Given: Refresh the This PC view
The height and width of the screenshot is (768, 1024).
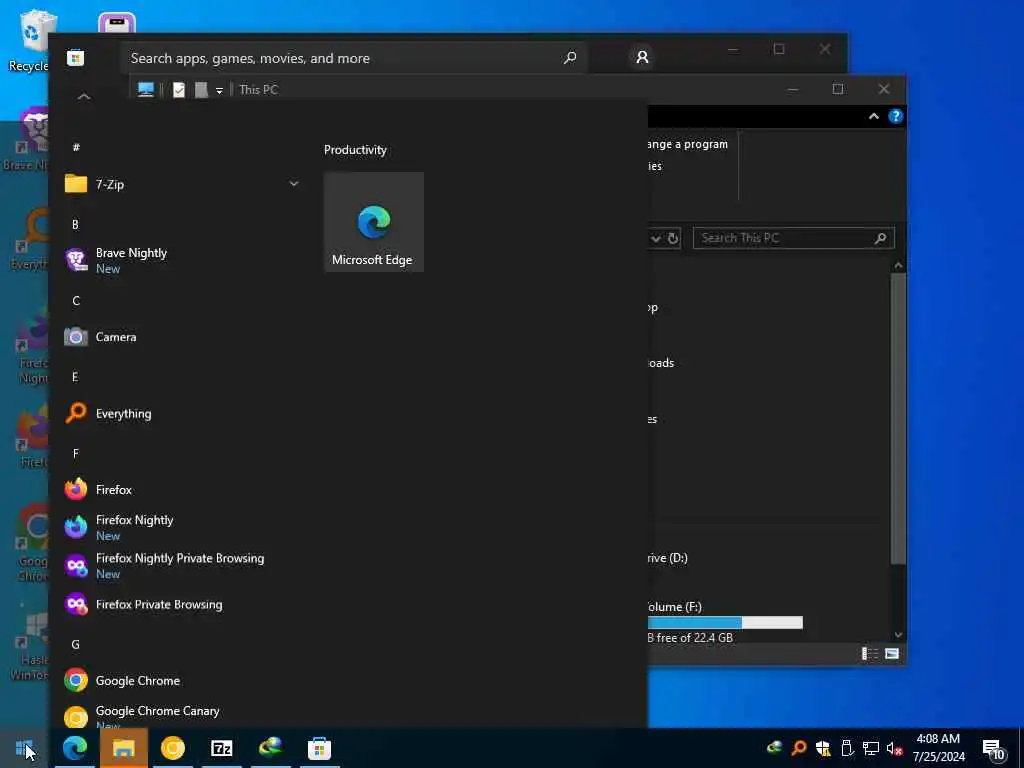Looking at the screenshot, I should click(673, 238).
